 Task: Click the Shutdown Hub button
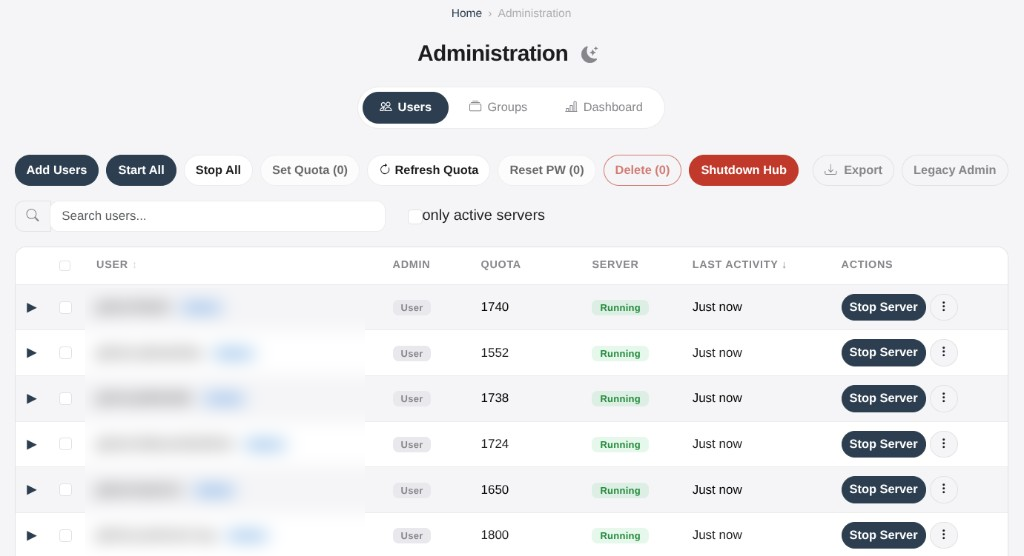(744, 170)
